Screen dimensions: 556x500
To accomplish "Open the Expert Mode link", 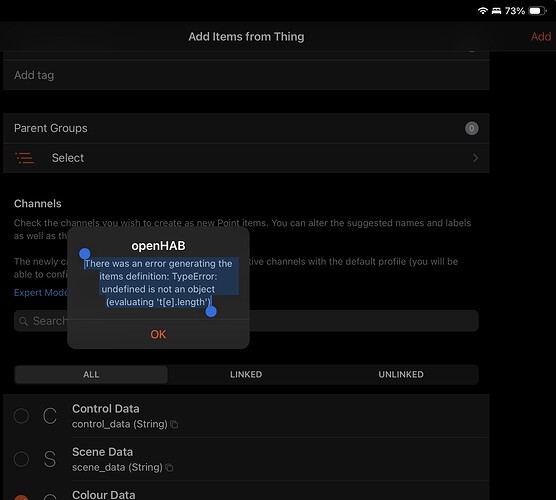I will 40,293.
